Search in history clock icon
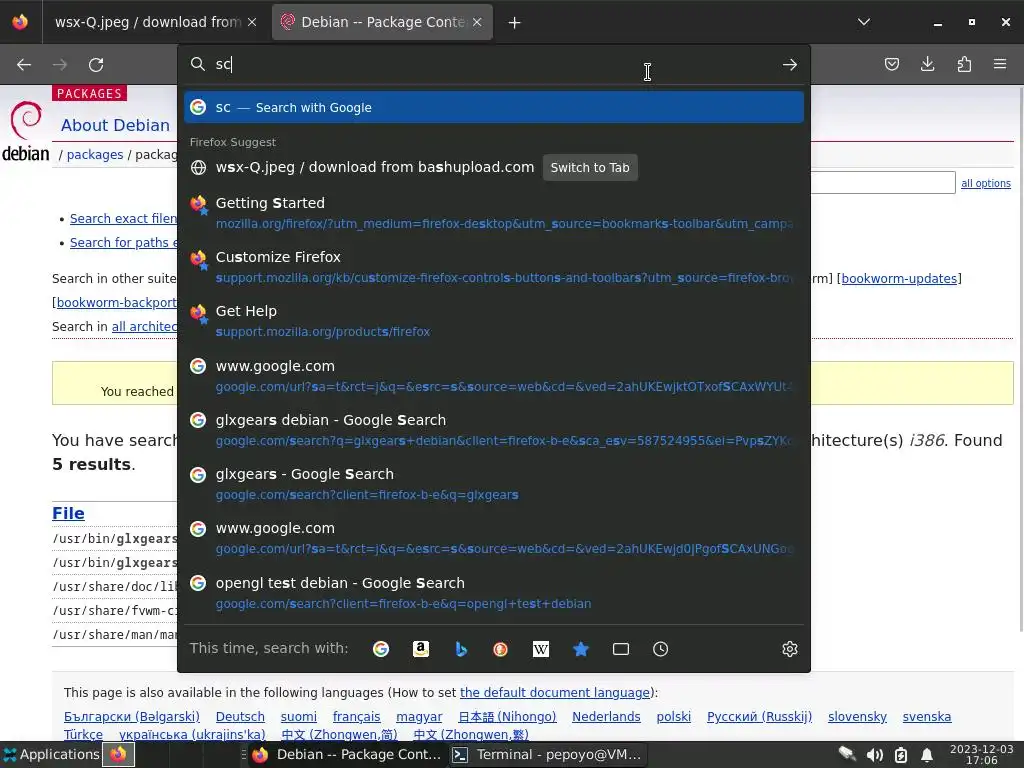 click(x=660, y=649)
